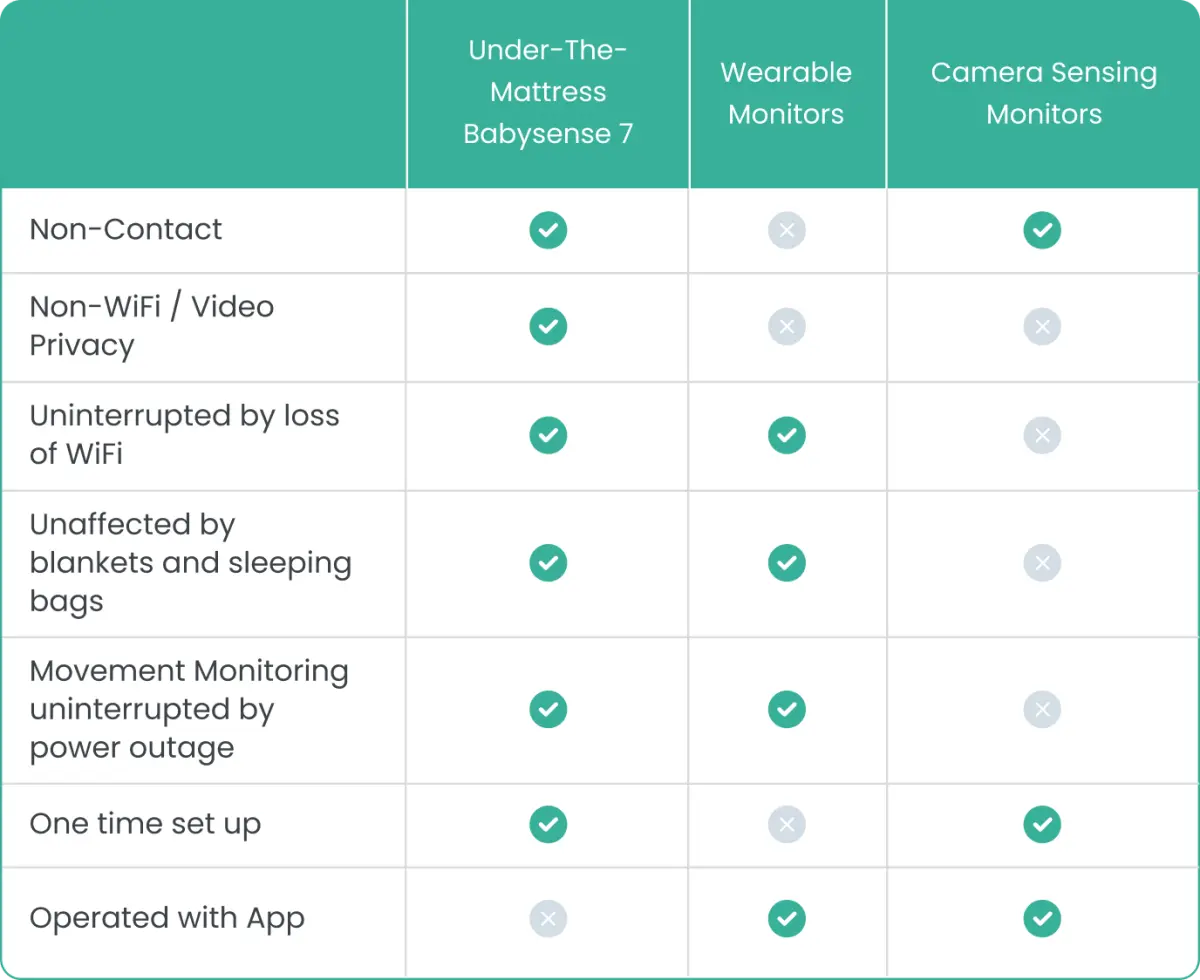Click Wearable Monitors loss of WiFi checkmark
The width and height of the screenshot is (1200, 980).
(786, 435)
